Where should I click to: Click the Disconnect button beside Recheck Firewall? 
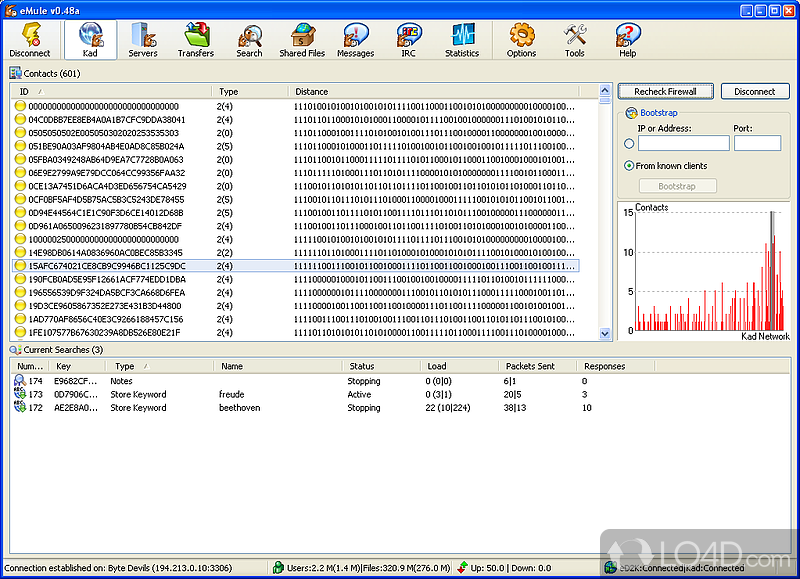tap(755, 91)
